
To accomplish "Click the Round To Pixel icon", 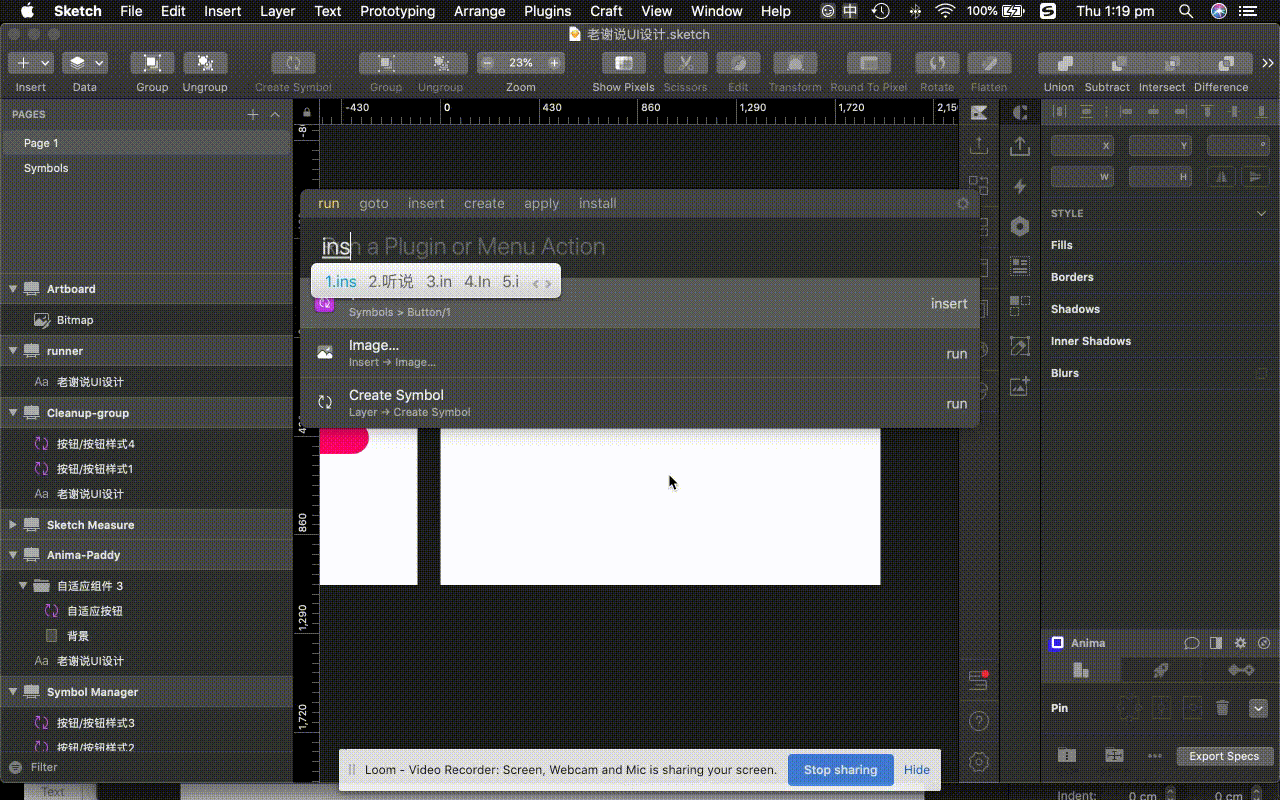I will pos(869,63).
